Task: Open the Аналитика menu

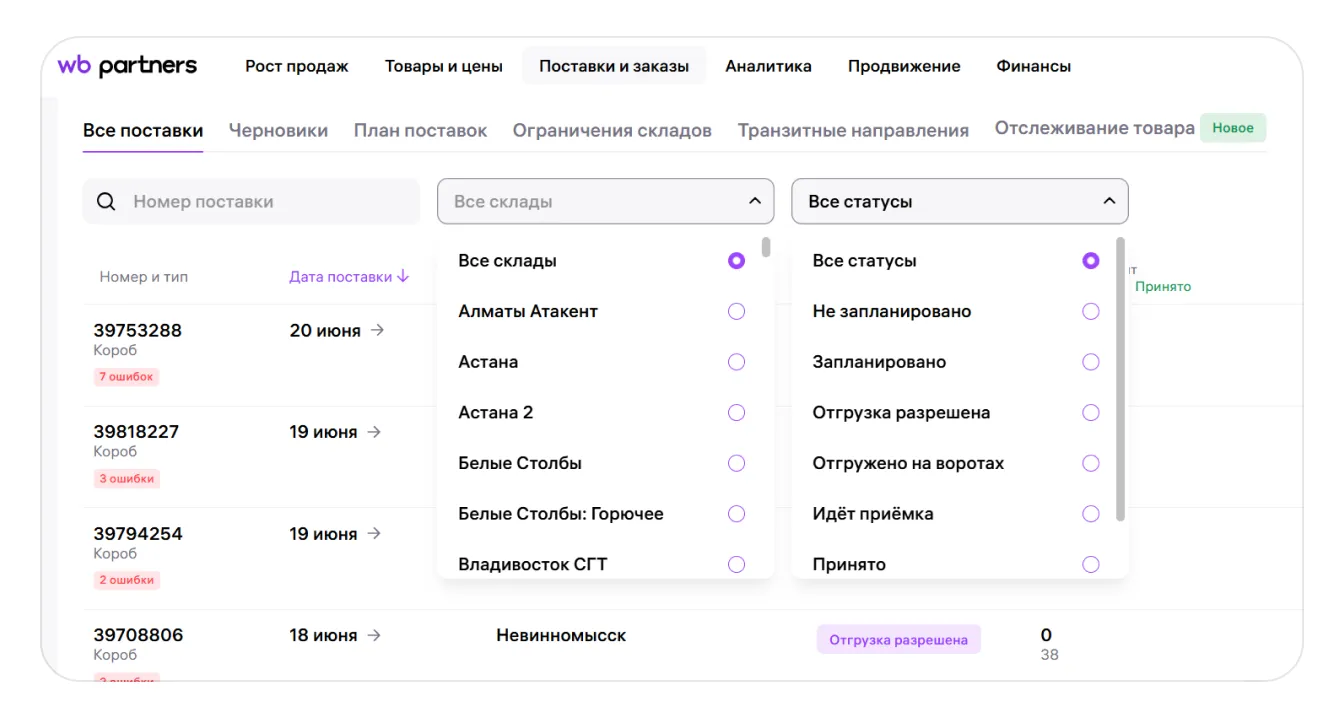Action: click(x=768, y=66)
